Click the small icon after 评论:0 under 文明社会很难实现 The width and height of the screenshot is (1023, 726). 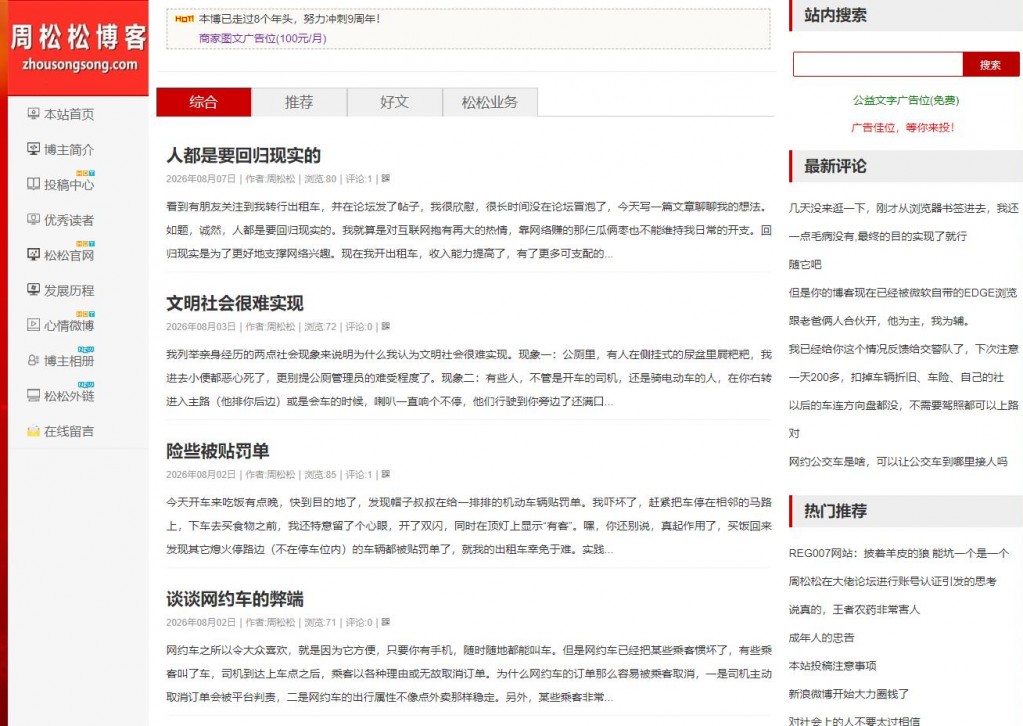coord(386,326)
